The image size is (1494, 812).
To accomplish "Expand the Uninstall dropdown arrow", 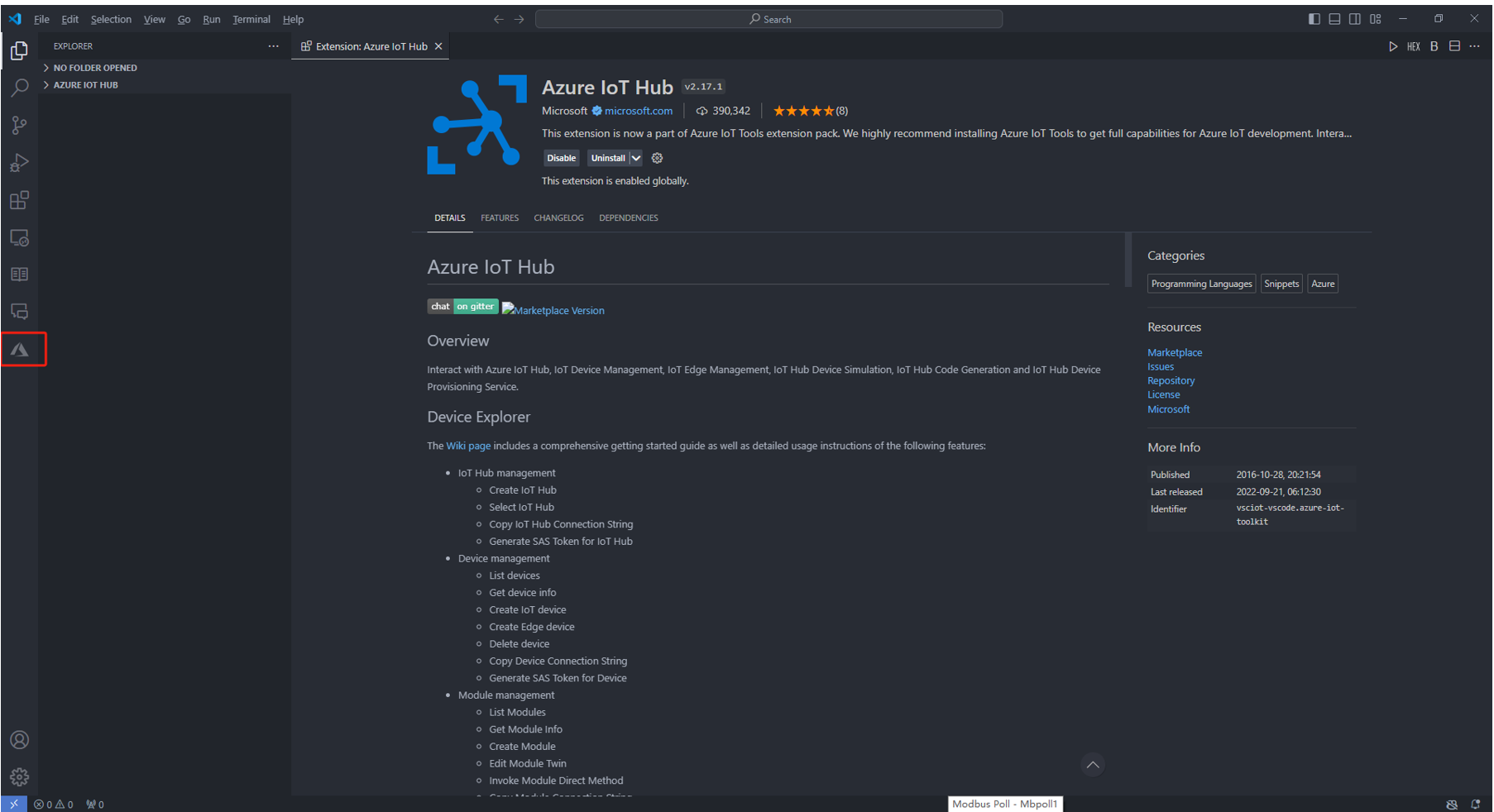I will (636, 158).
